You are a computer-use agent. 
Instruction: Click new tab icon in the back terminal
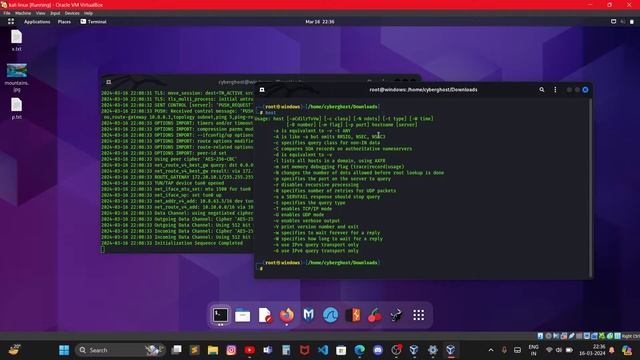coord(109,82)
